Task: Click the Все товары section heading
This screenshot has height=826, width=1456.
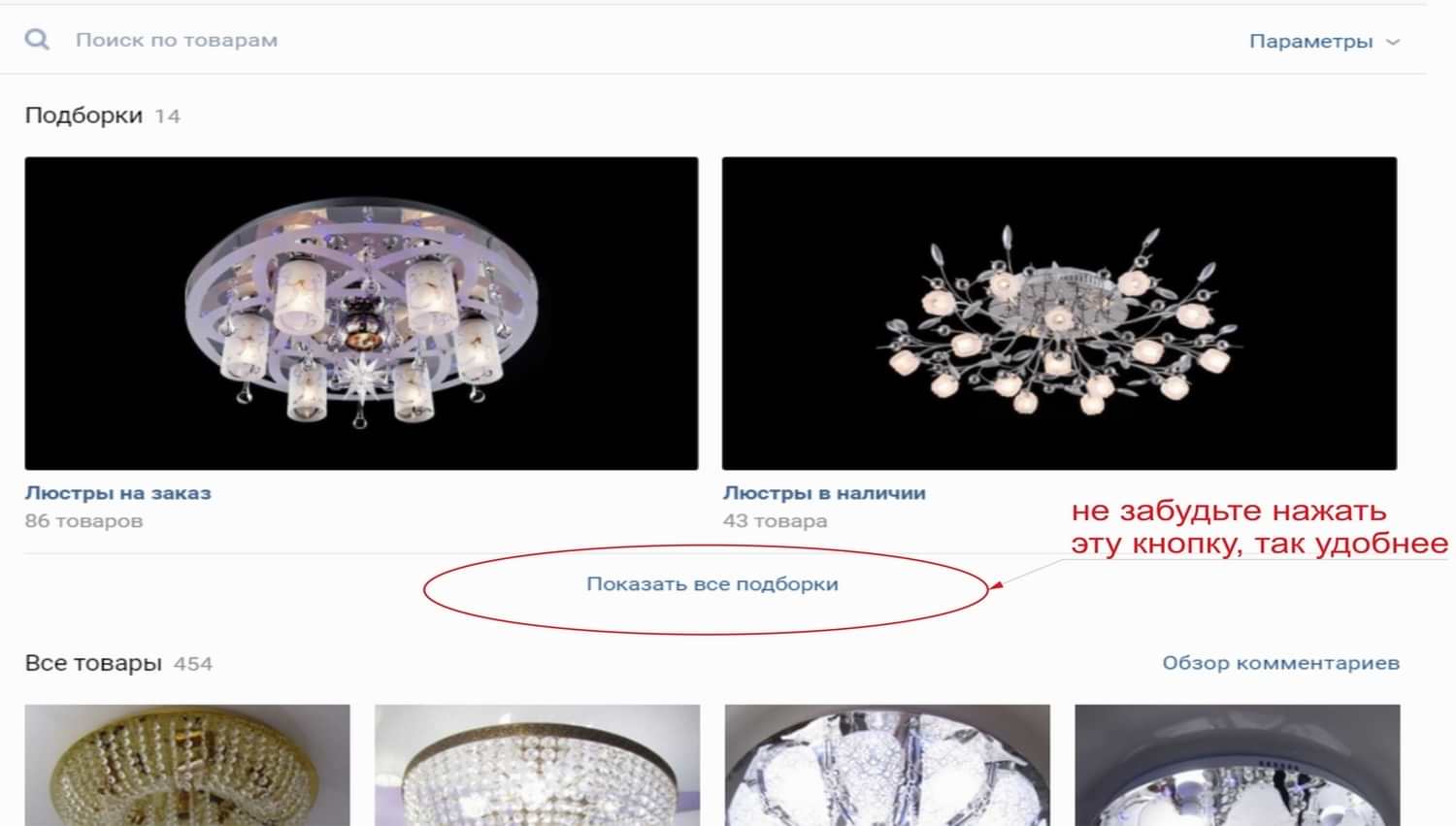Action: (93, 664)
